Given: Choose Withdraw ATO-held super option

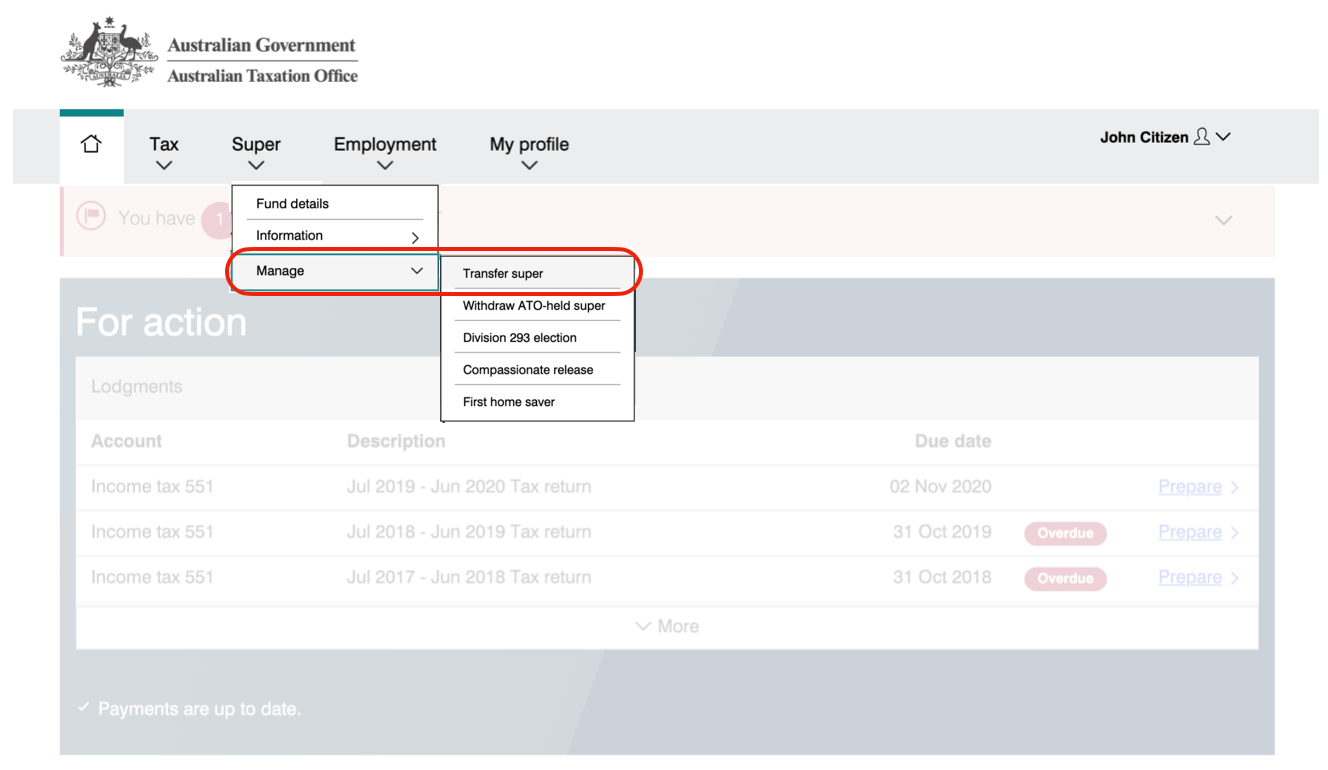Looking at the screenshot, I should click(532, 305).
